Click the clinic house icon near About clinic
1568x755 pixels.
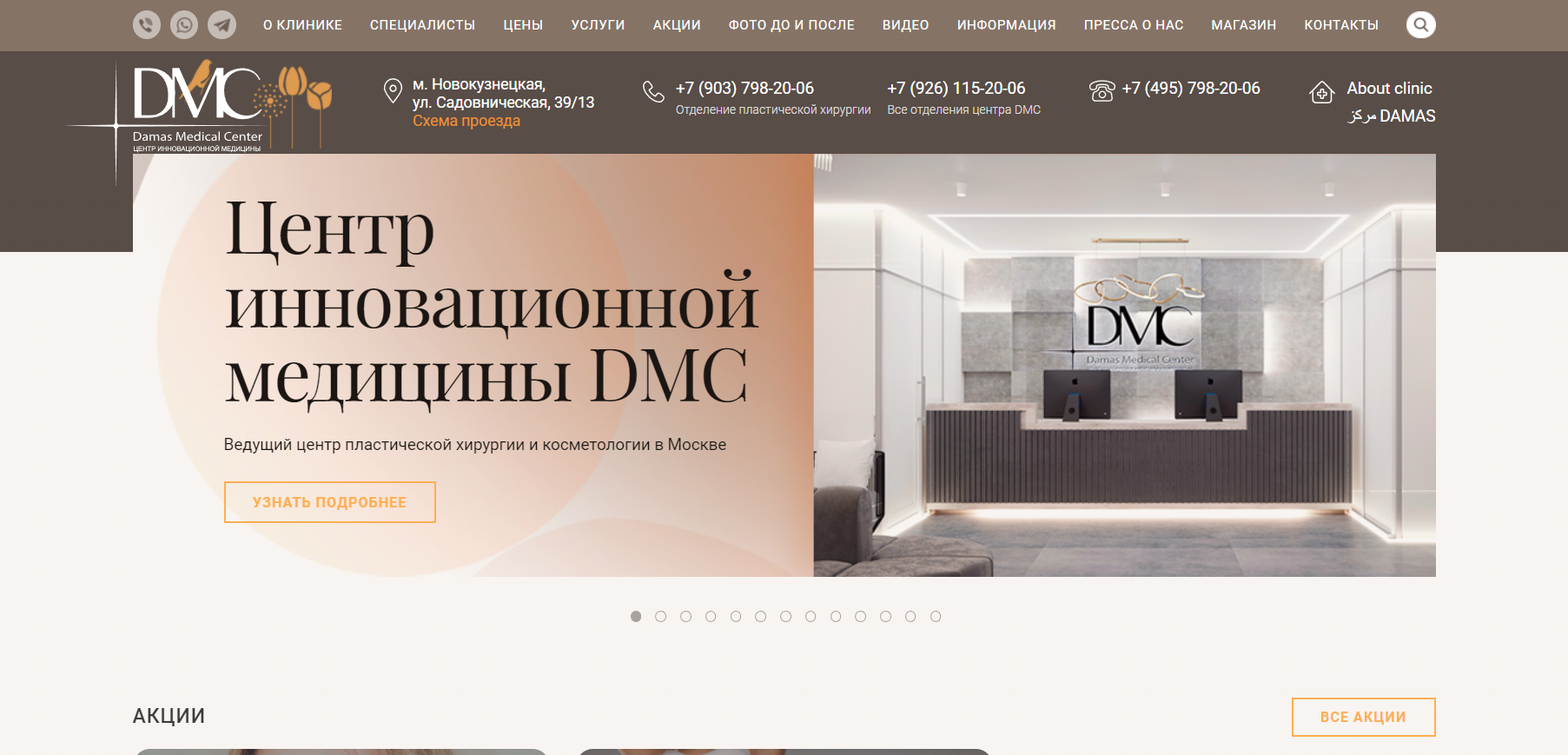point(1321,92)
